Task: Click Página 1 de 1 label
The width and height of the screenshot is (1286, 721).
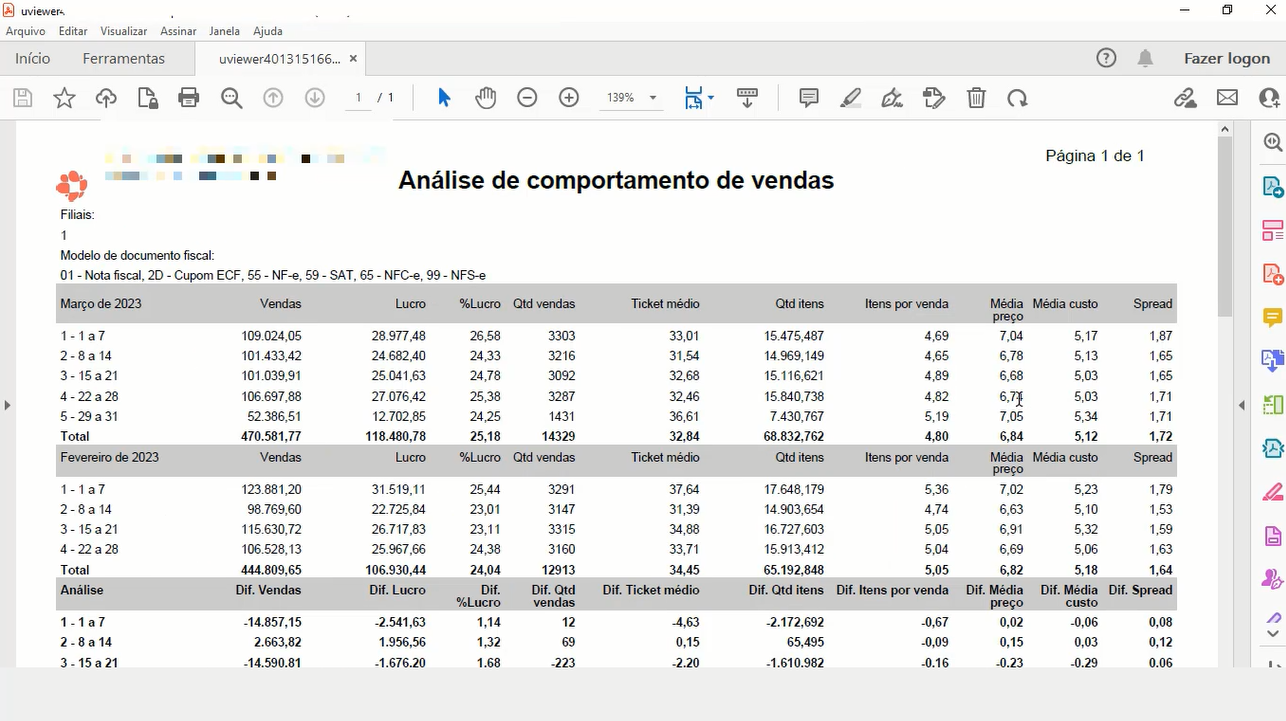Action: [x=1095, y=156]
